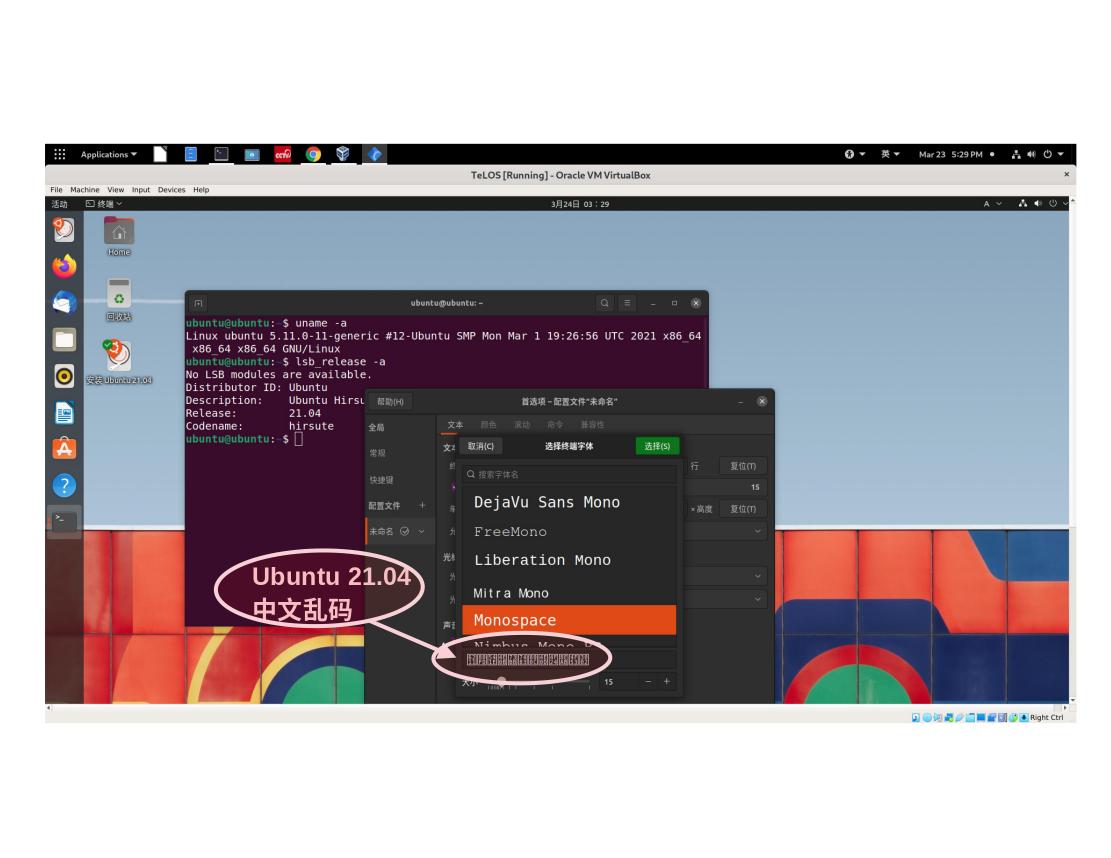Image resolution: width=1111 pixels, height=858 pixels.
Task: Decrease font size with minus button
Action: click(648, 682)
